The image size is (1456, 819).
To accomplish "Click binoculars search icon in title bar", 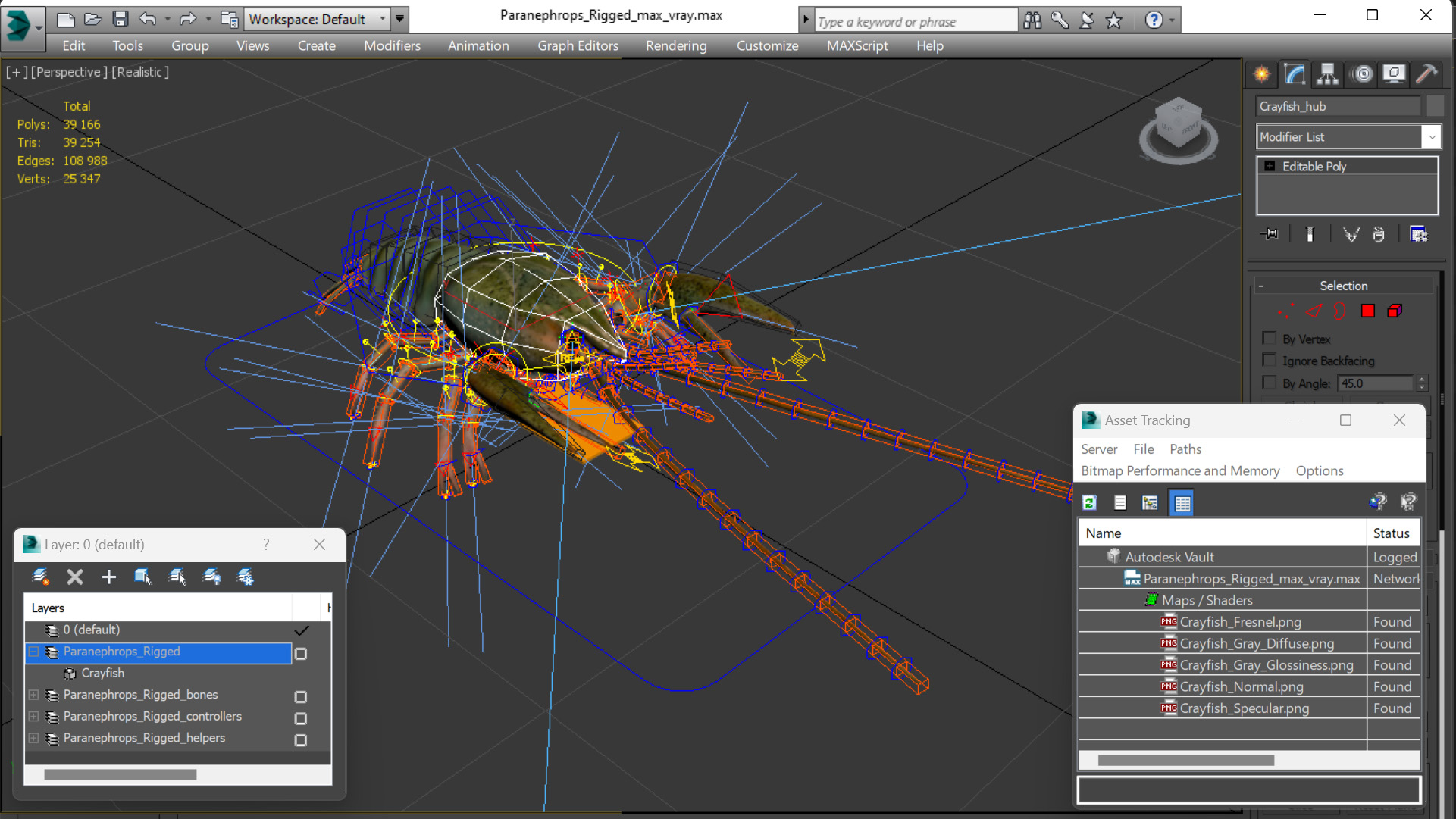I will click(x=1032, y=20).
